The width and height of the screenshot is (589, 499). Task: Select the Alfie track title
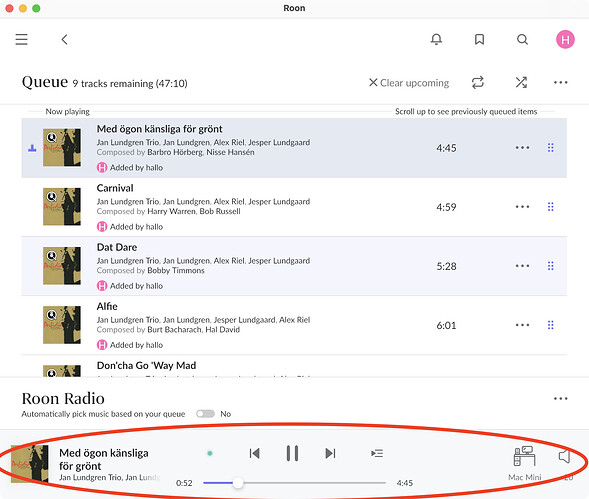(107, 306)
